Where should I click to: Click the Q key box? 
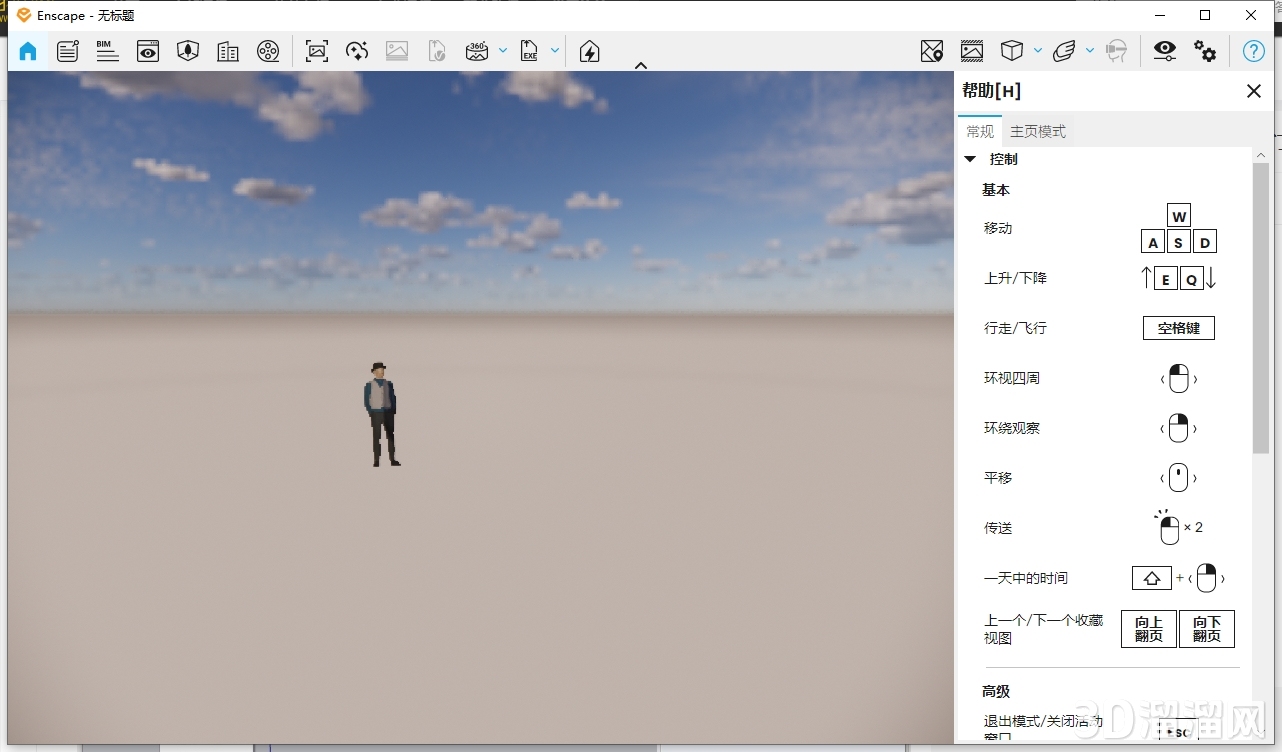(1191, 279)
